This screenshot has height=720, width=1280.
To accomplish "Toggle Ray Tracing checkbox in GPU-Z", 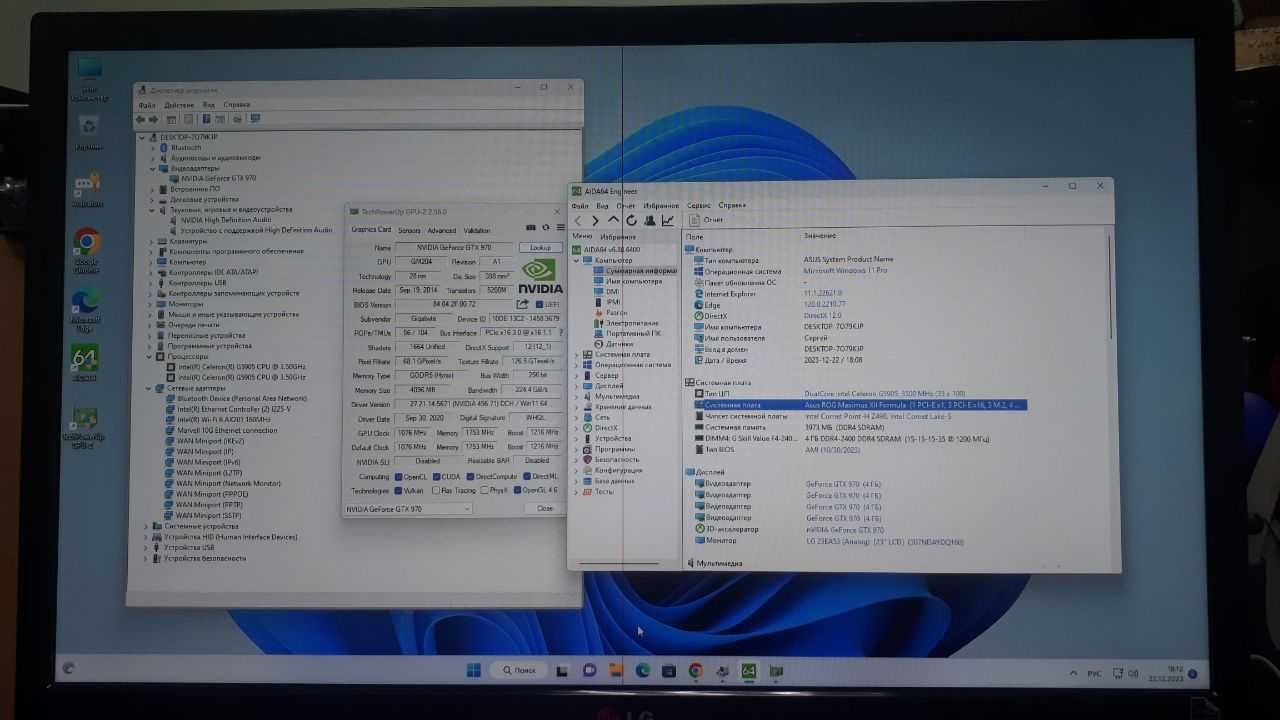I will [x=436, y=490].
